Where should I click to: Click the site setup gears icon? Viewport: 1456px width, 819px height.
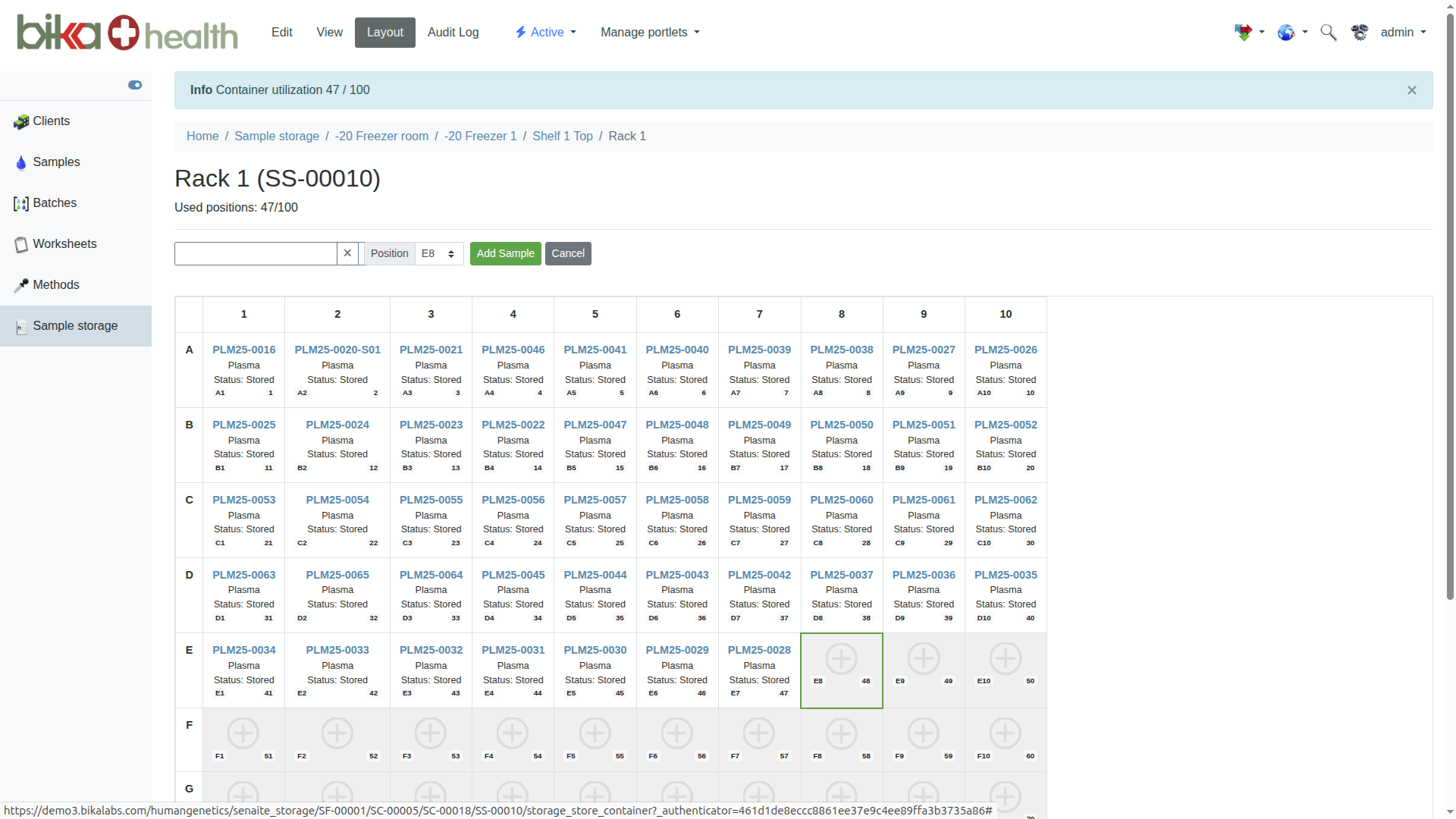(x=1359, y=32)
